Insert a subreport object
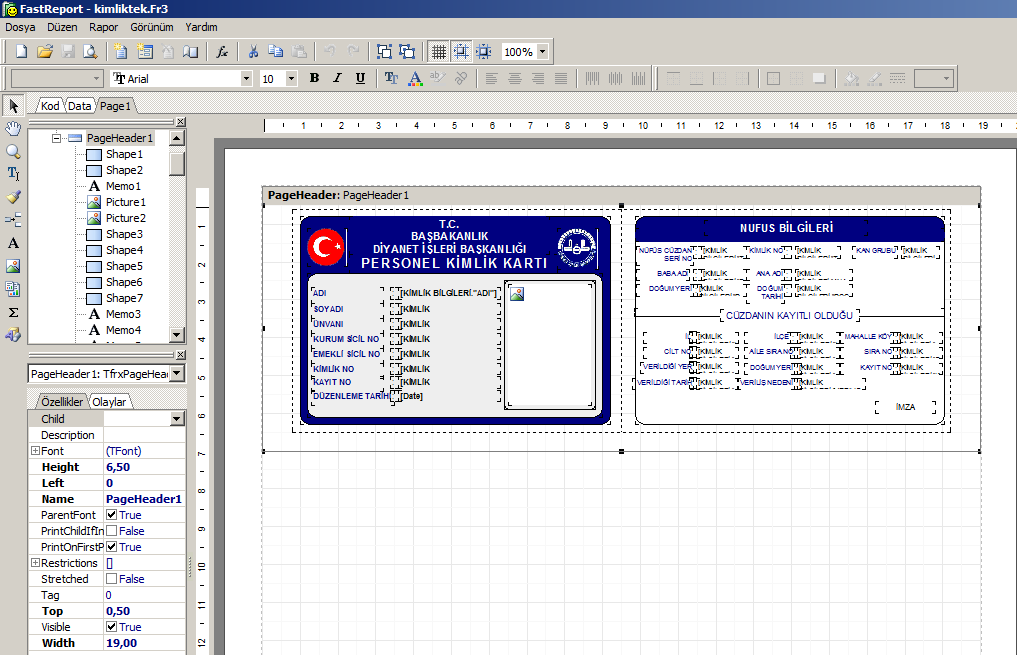The width and height of the screenshot is (1017, 655). [x=13, y=289]
